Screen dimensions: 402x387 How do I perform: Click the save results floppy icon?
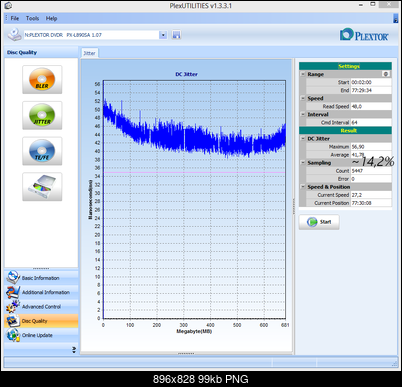pyautogui.click(x=176, y=35)
